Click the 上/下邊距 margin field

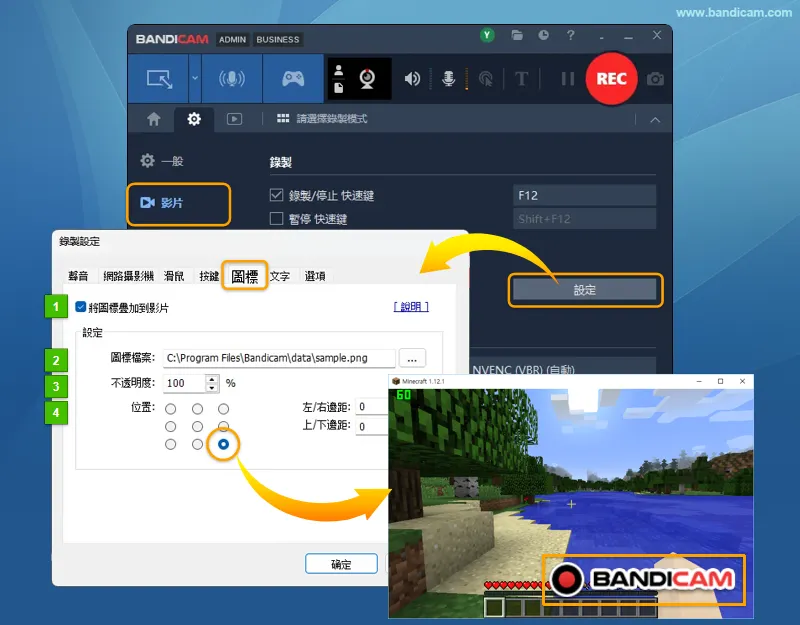click(x=372, y=426)
